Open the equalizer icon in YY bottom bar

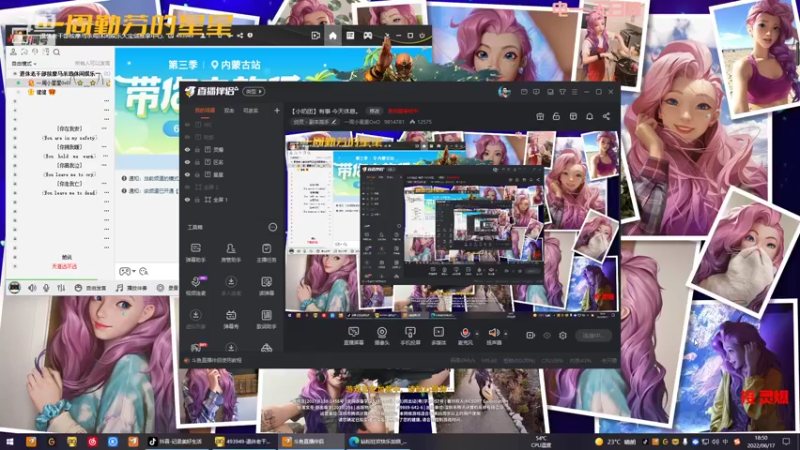click(61, 288)
